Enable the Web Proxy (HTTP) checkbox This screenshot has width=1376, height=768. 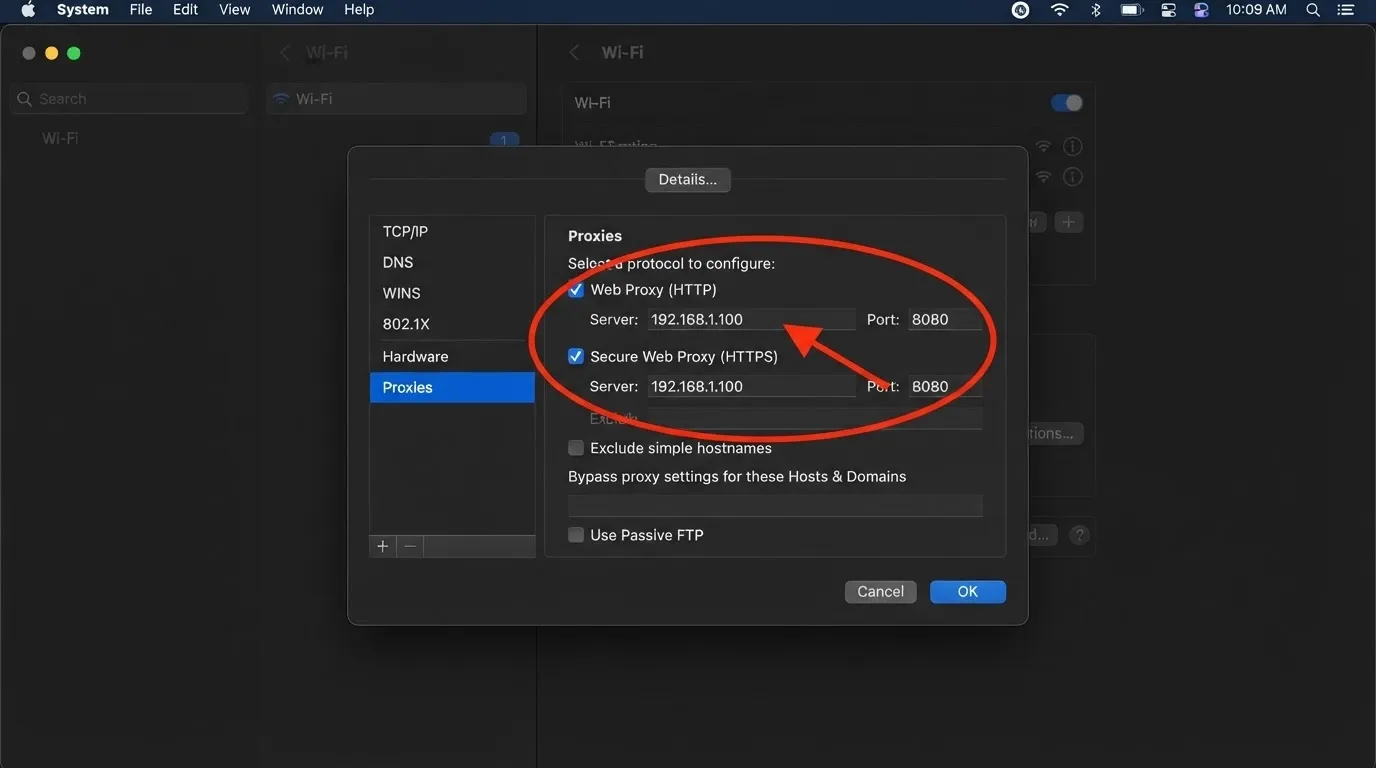[x=576, y=290]
